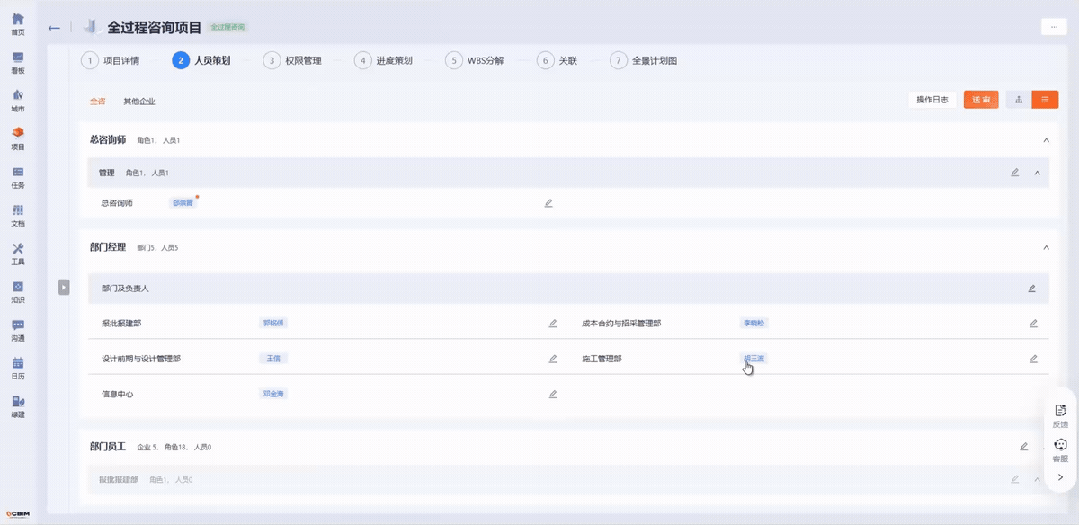Click the 部门经理 section heading

pyautogui.click(x=108, y=247)
